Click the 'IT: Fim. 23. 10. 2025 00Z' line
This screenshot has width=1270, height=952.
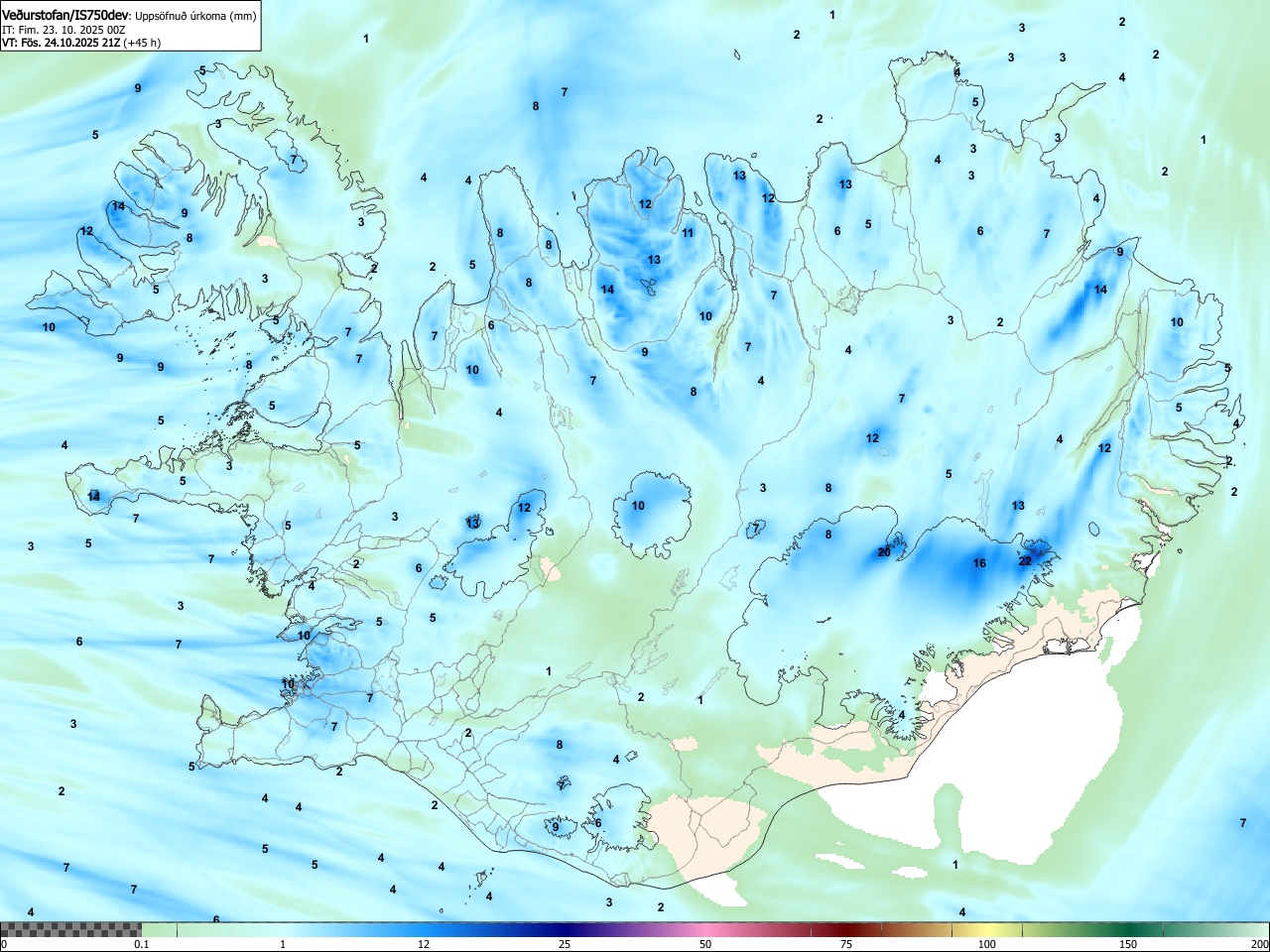click(63, 30)
